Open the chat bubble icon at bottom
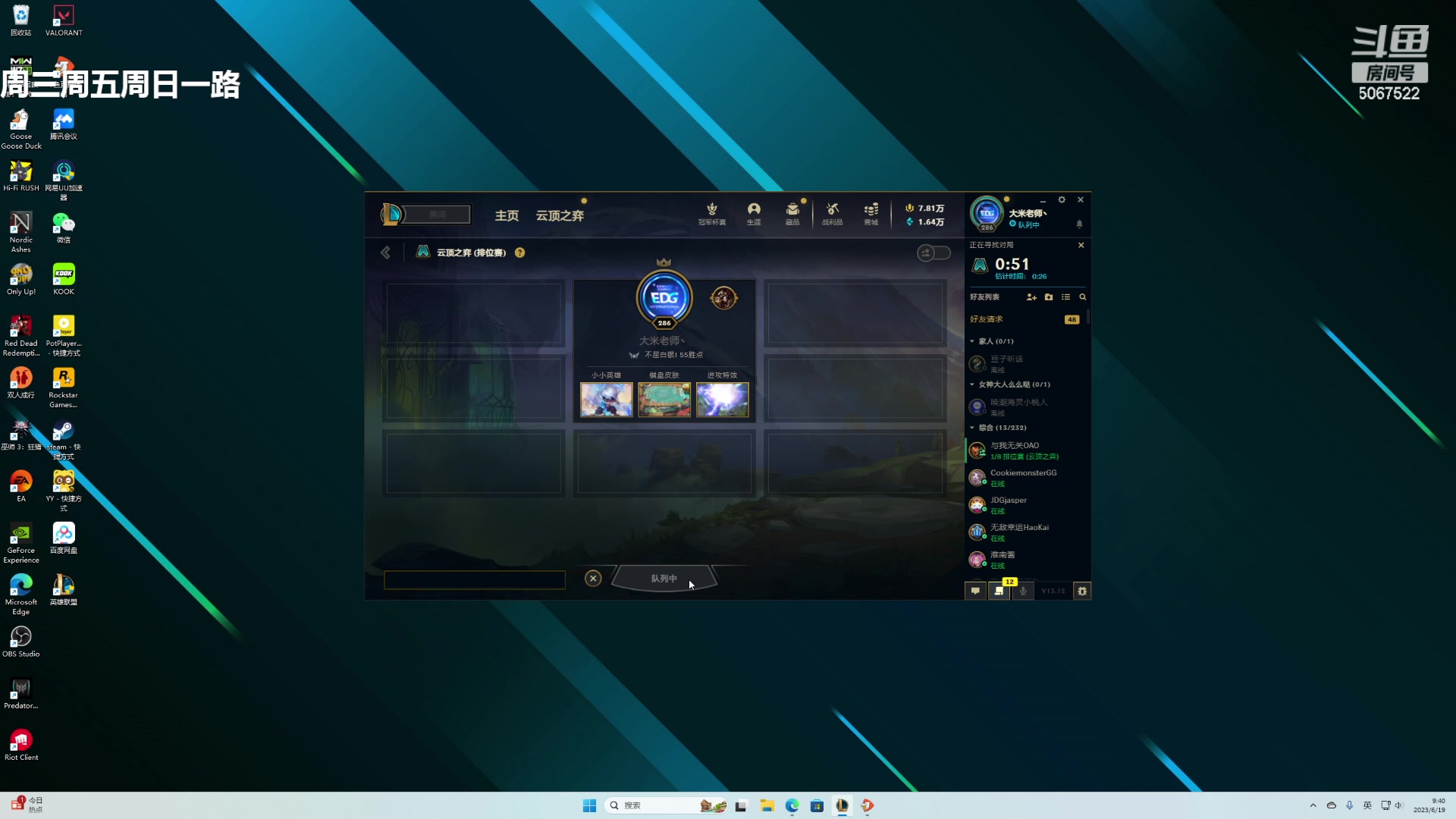The height and width of the screenshot is (819, 1456). [x=975, y=591]
